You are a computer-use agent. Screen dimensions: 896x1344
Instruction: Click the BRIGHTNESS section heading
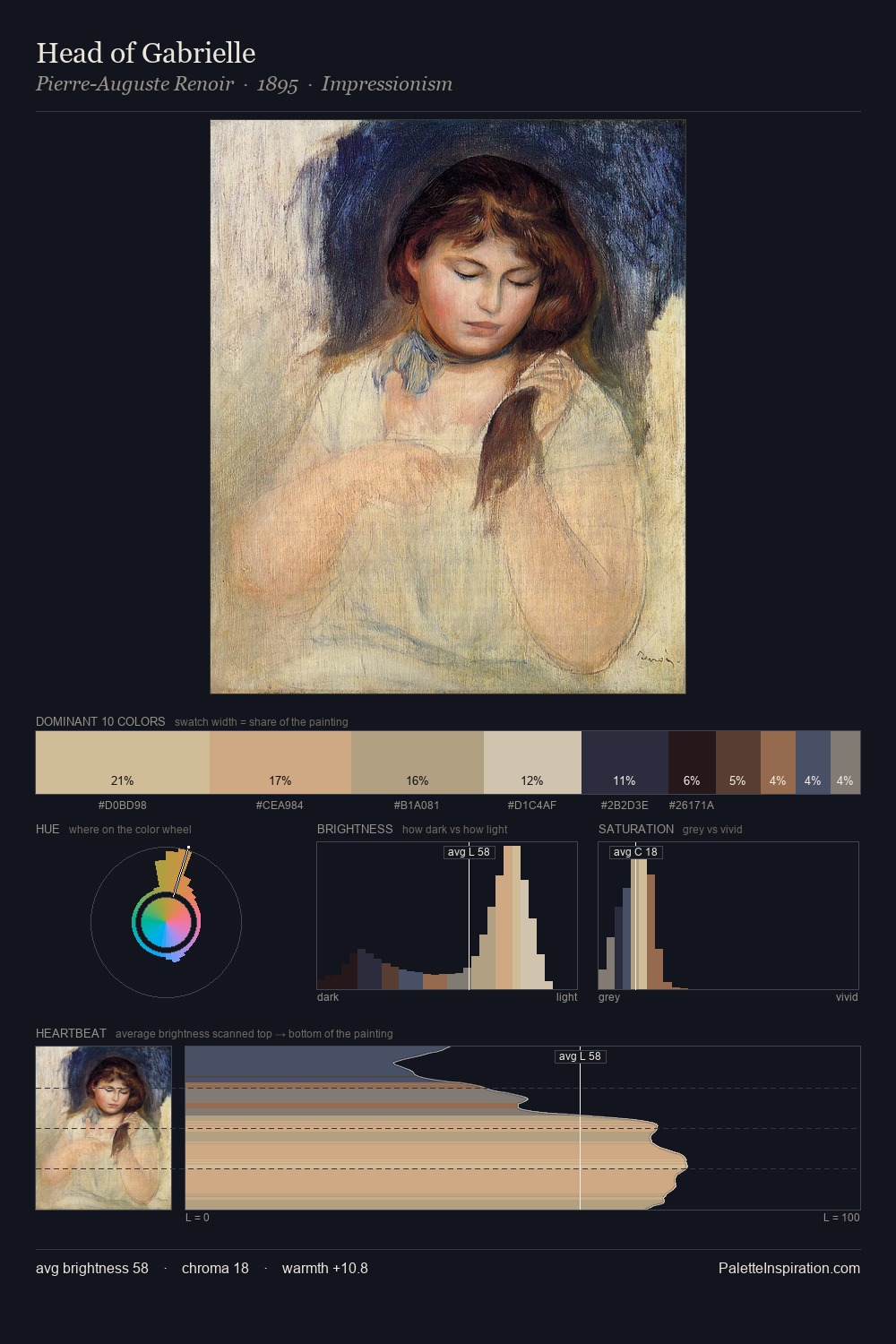tap(355, 829)
